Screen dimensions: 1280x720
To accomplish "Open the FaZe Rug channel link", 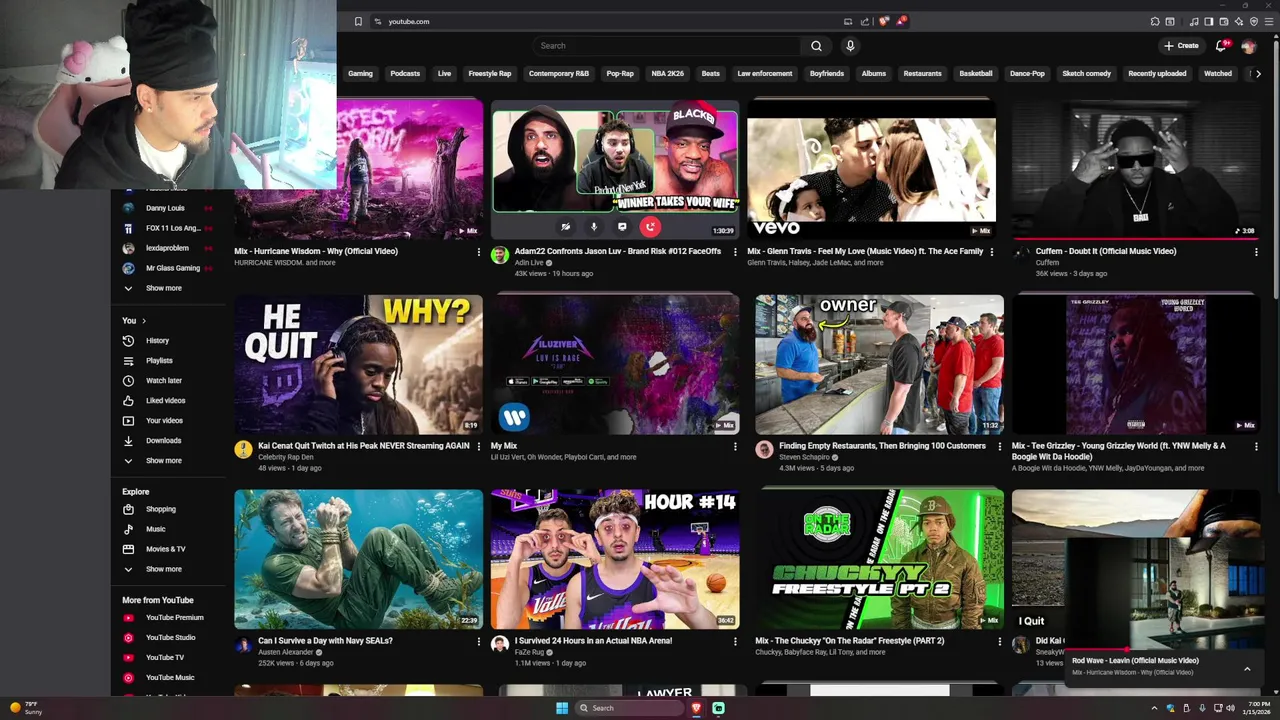I will tap(530, 652).
